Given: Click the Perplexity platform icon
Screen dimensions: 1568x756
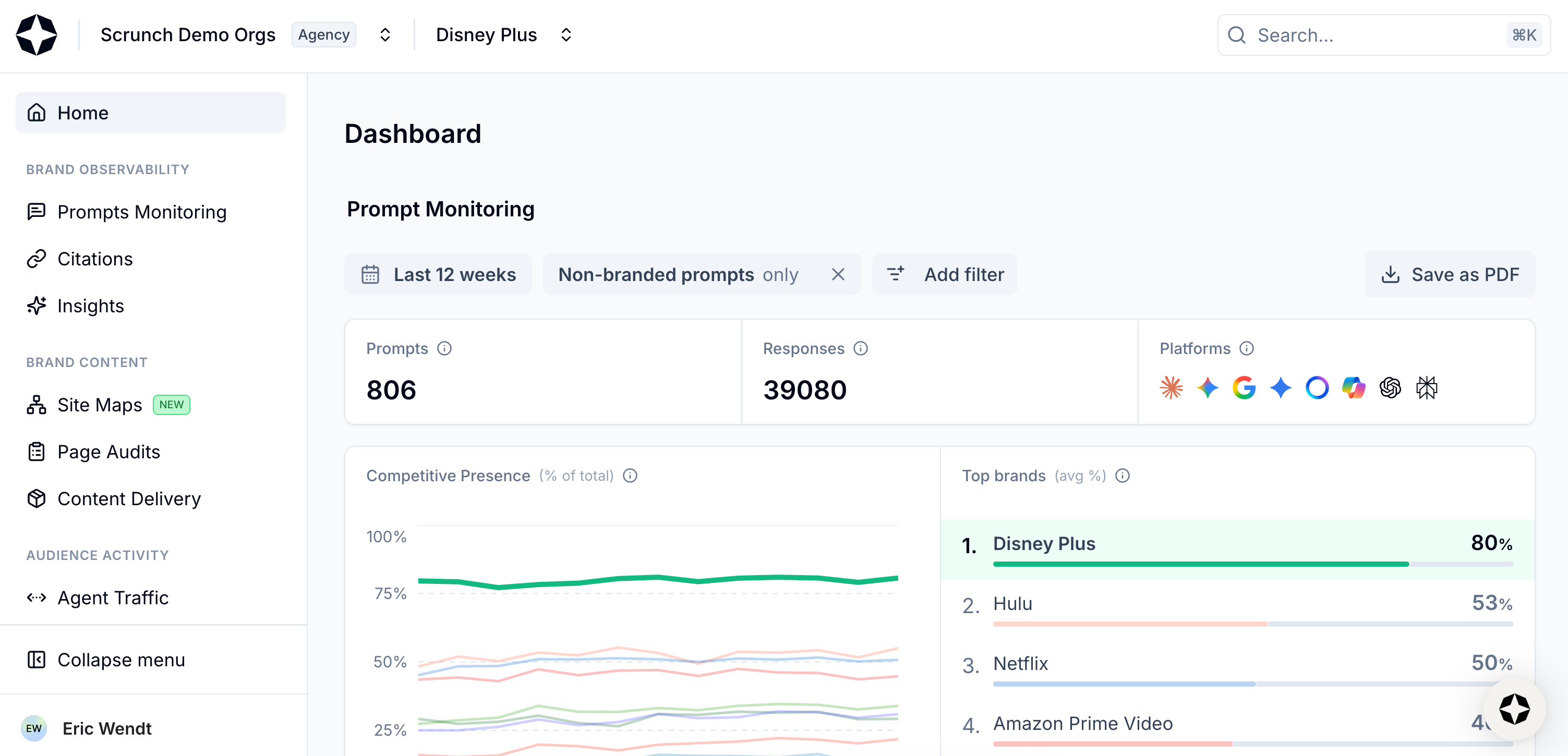Looking at the screenshot, I should coord(1427,387).
